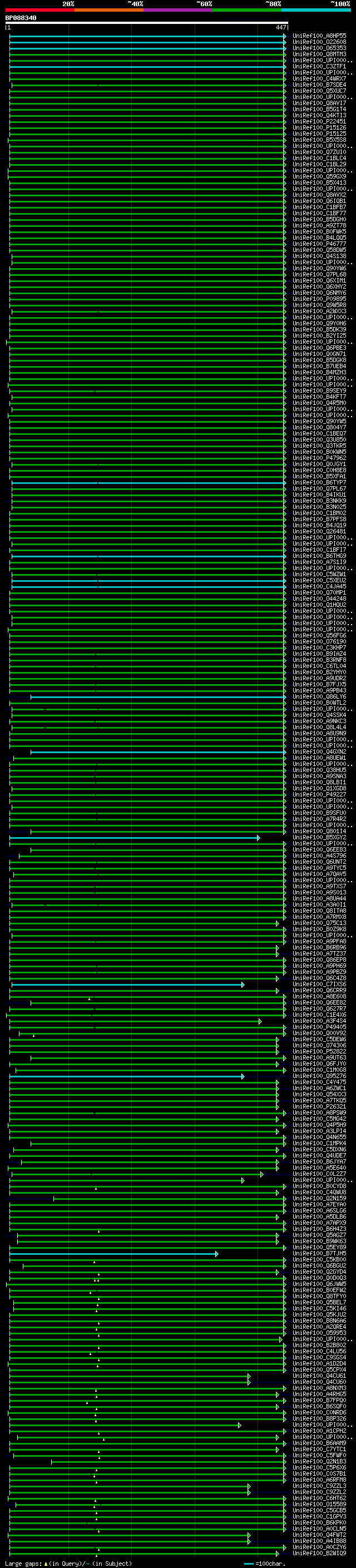Click the orange ~40% identity legend bar

[x=109, y=11]
